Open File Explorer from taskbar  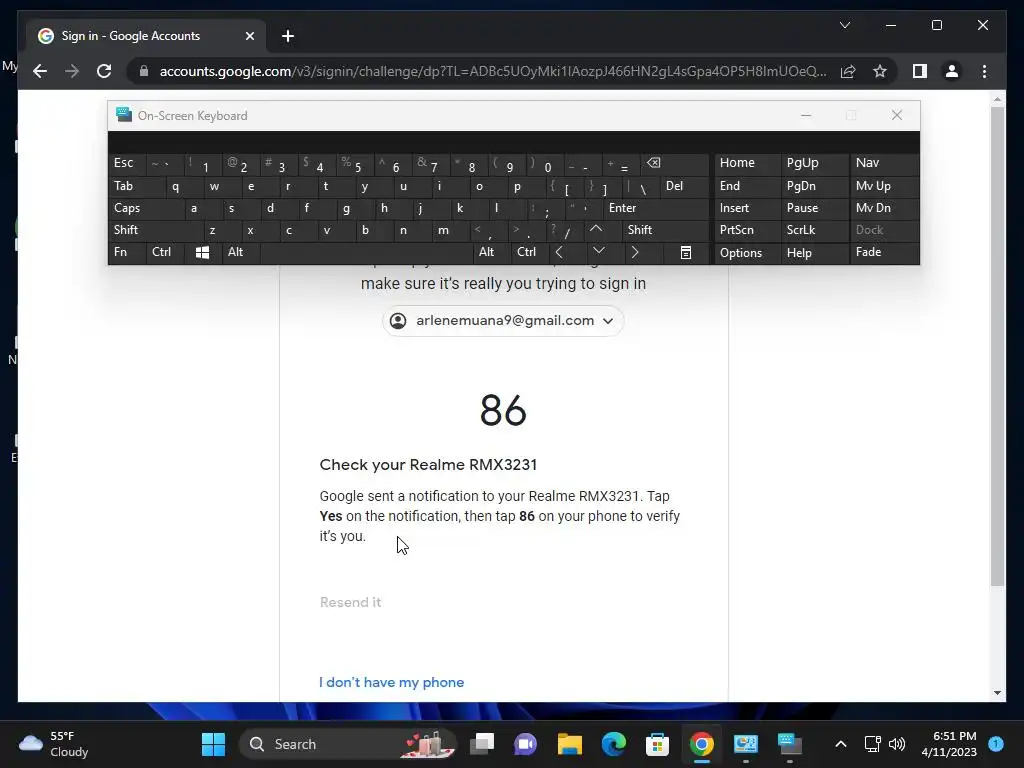(x=569, y=744)
